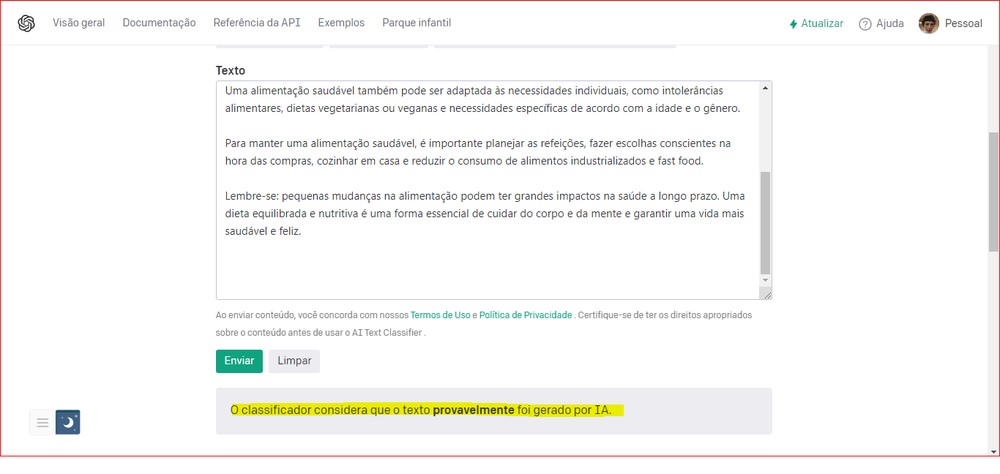1000x474 pixels.
Task: Click the Ajuda question mark icon
Action: click(x=865, y=24)
